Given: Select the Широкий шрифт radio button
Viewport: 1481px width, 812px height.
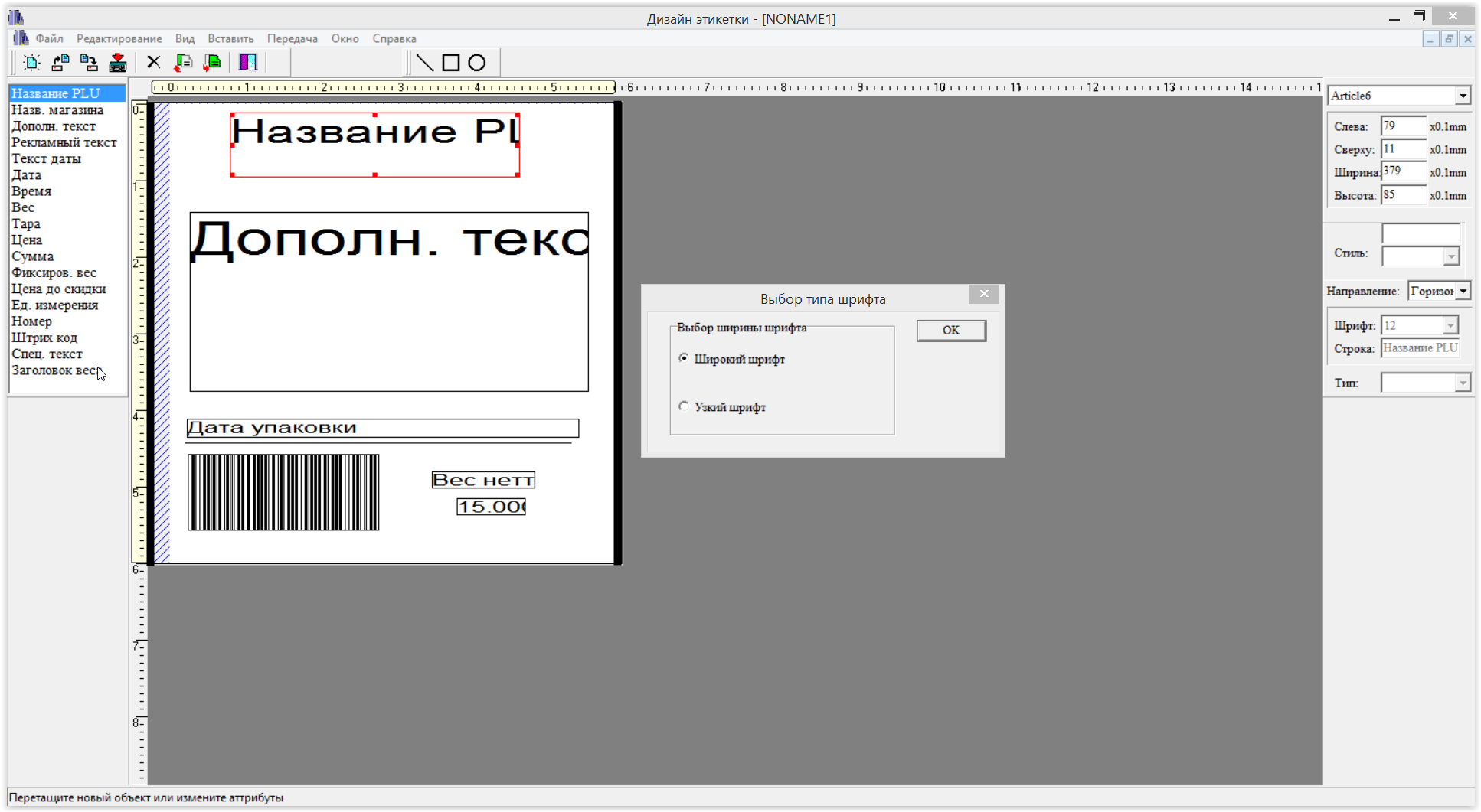Looking at the screenshot, I should [x=684, y=358].
